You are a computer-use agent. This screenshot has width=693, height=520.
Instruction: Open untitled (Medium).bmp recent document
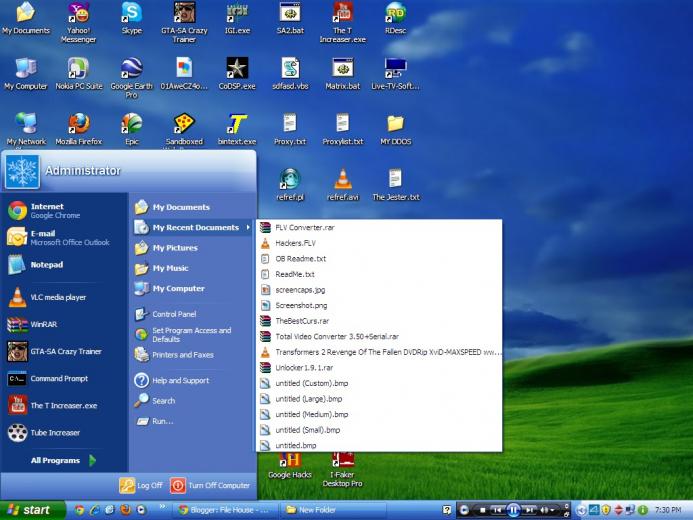pyautogui.click(x=379, y=414)
